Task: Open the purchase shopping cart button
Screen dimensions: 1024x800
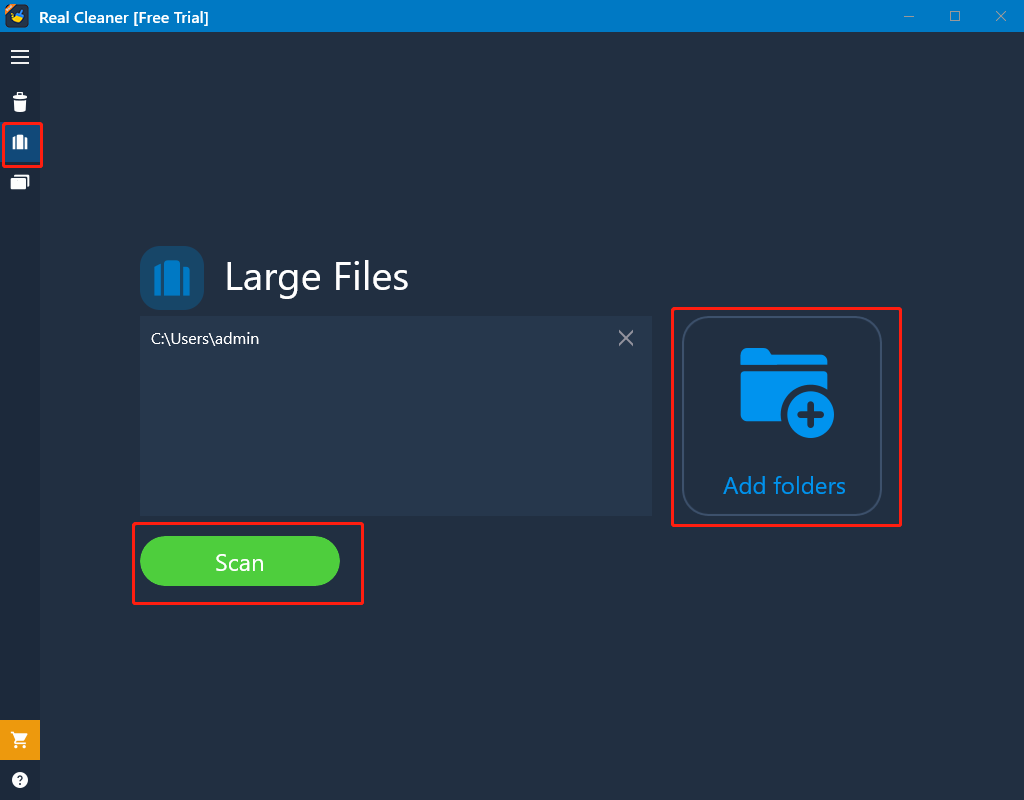Action: point(20,740)
